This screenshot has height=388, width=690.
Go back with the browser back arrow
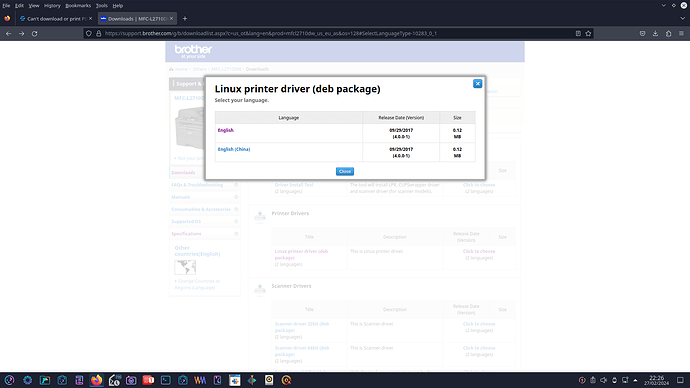[x=8, y=33]
